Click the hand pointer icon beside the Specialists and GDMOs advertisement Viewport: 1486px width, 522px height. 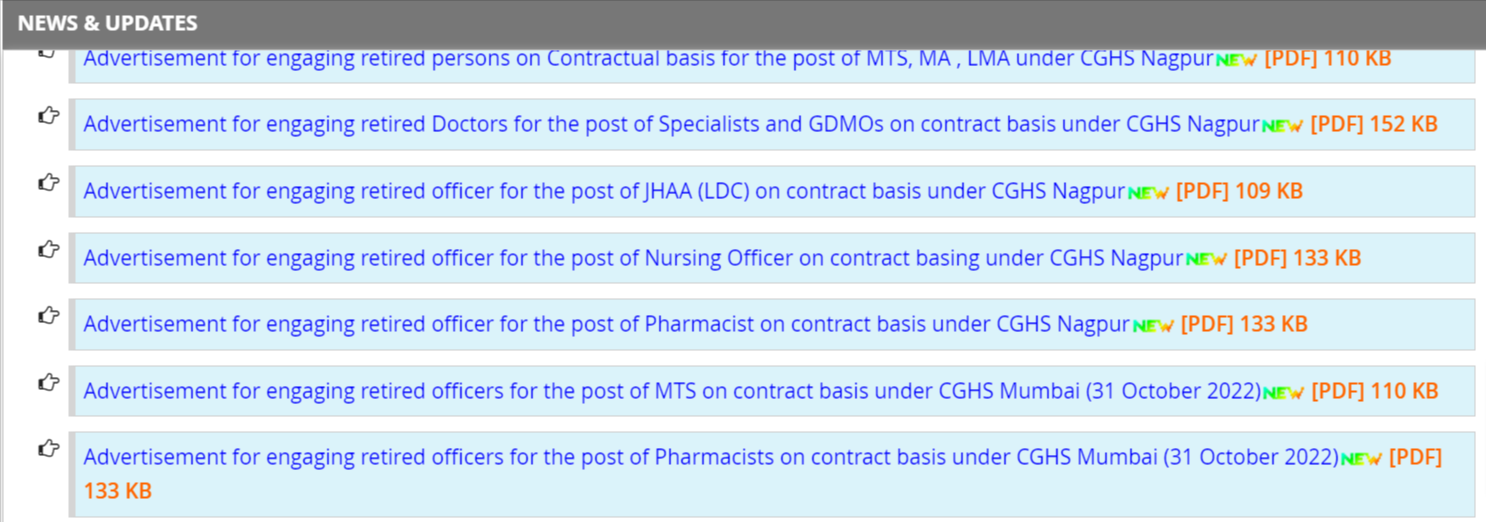(48, 116)
